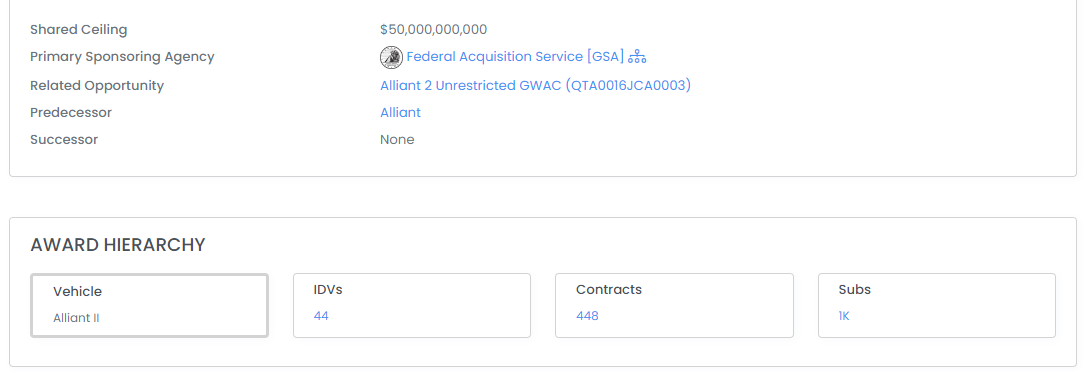The image size is (1084, 372).
Task: Click the GSA seal logo icon
Action: 391,57
